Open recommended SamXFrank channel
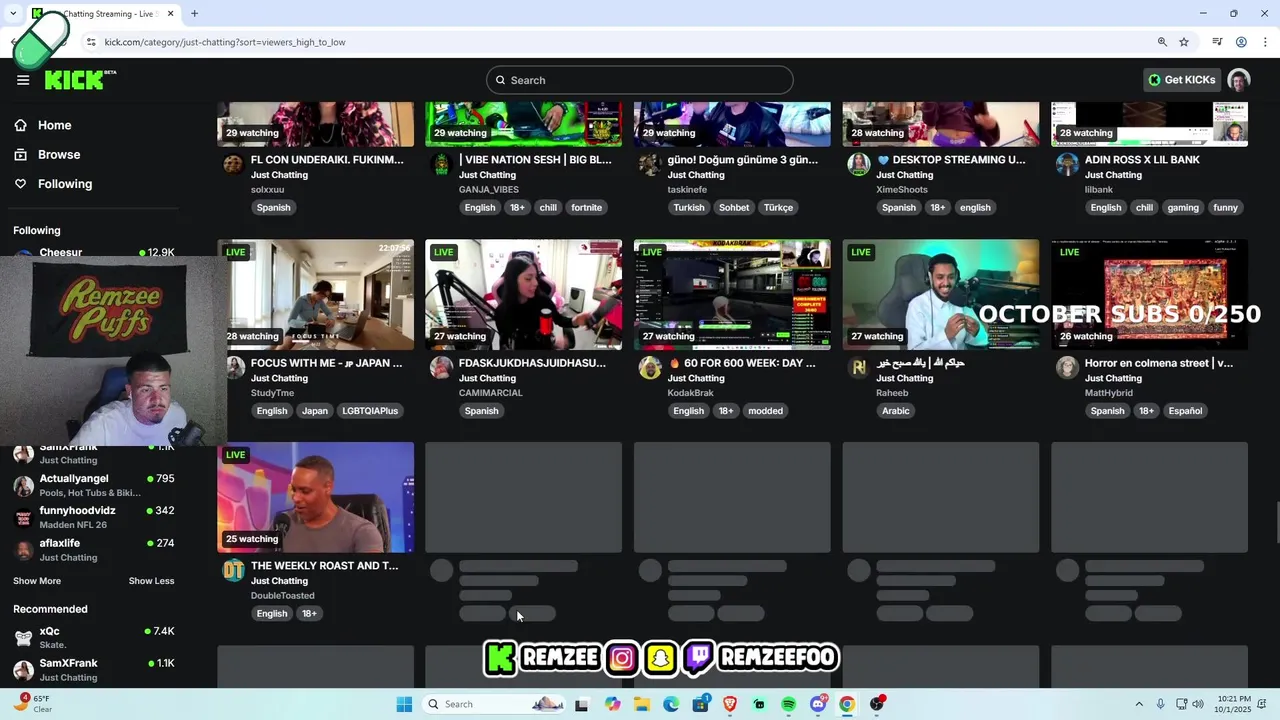The image size is (1280, 720). 94,669
